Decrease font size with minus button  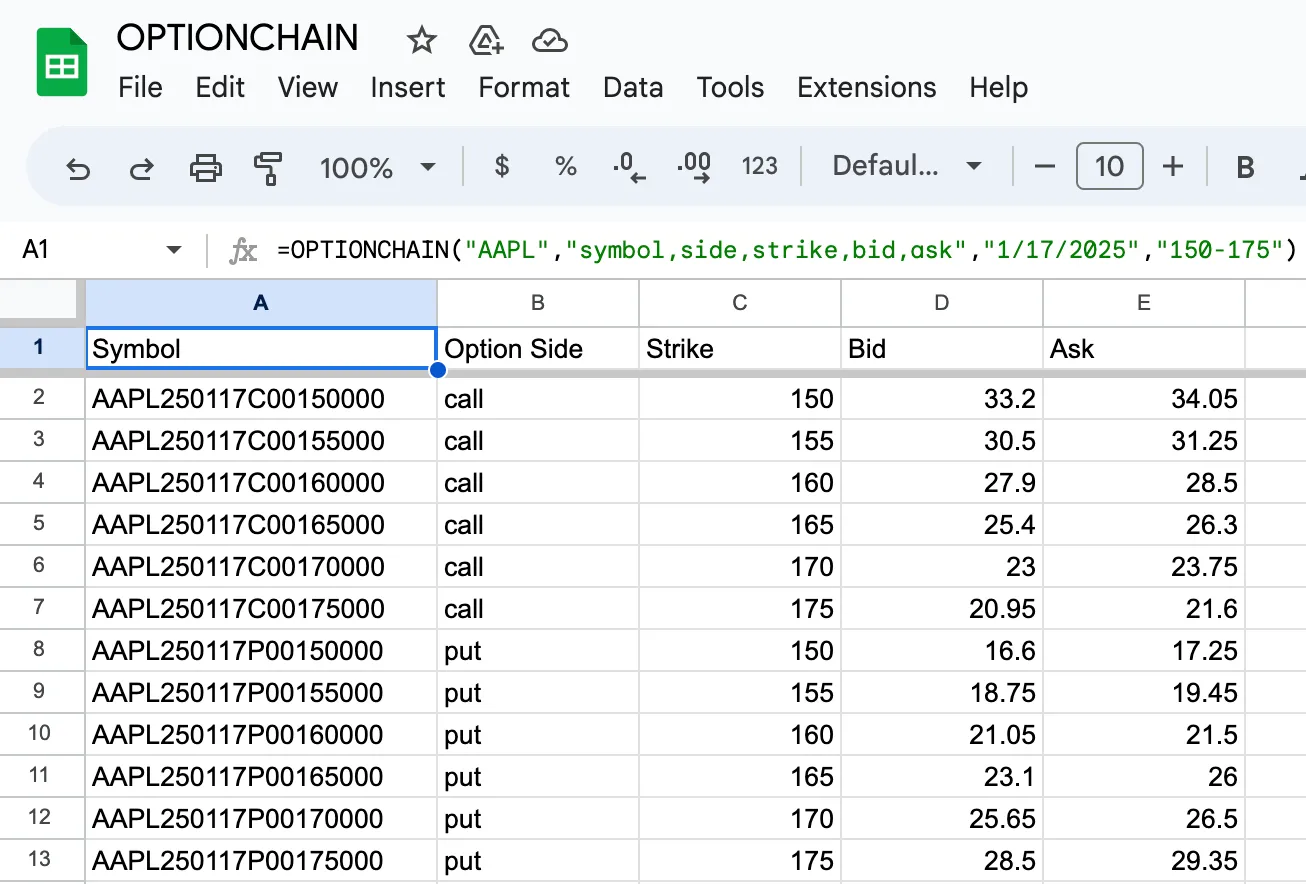coord(1045,166)
